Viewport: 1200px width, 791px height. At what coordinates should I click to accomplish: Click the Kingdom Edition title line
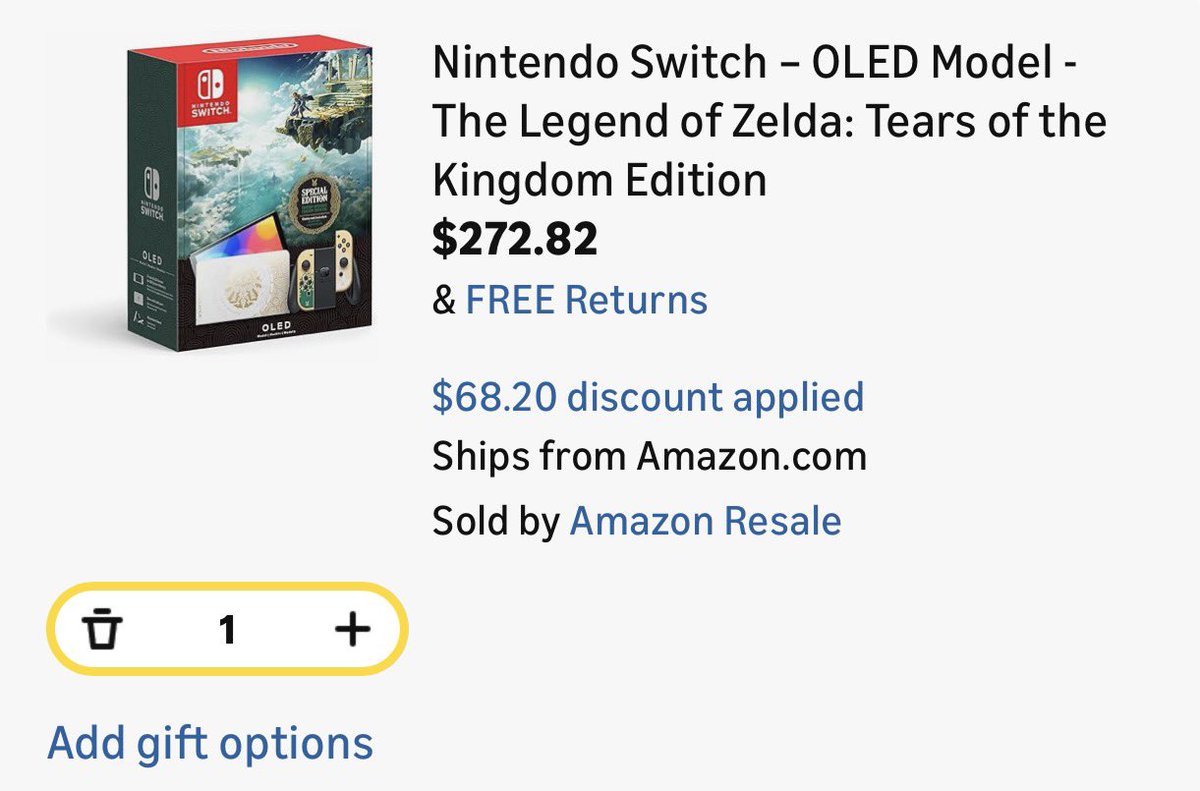click(x=599, y=180)
